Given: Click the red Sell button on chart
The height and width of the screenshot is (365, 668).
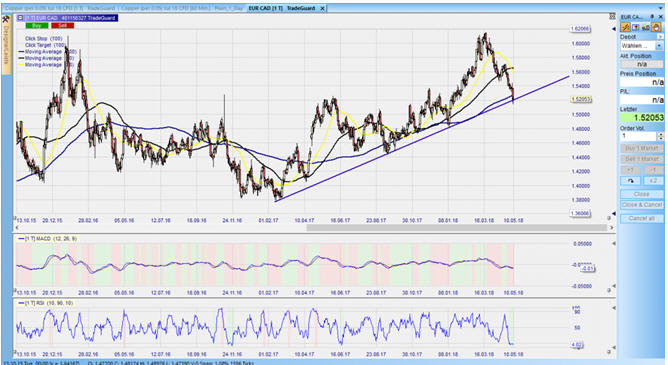Looking at the screenshot, I should 63,26.
